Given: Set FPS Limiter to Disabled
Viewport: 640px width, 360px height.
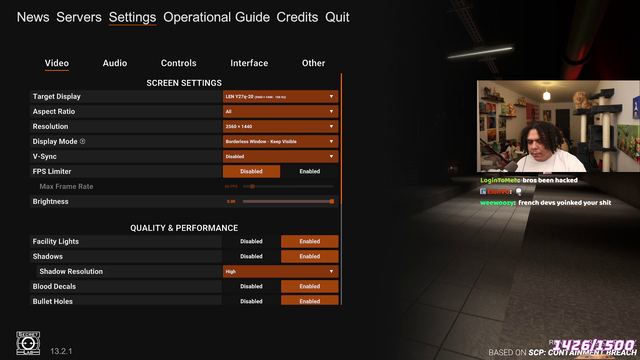Looking at the screenshot, I should point(251,171).
